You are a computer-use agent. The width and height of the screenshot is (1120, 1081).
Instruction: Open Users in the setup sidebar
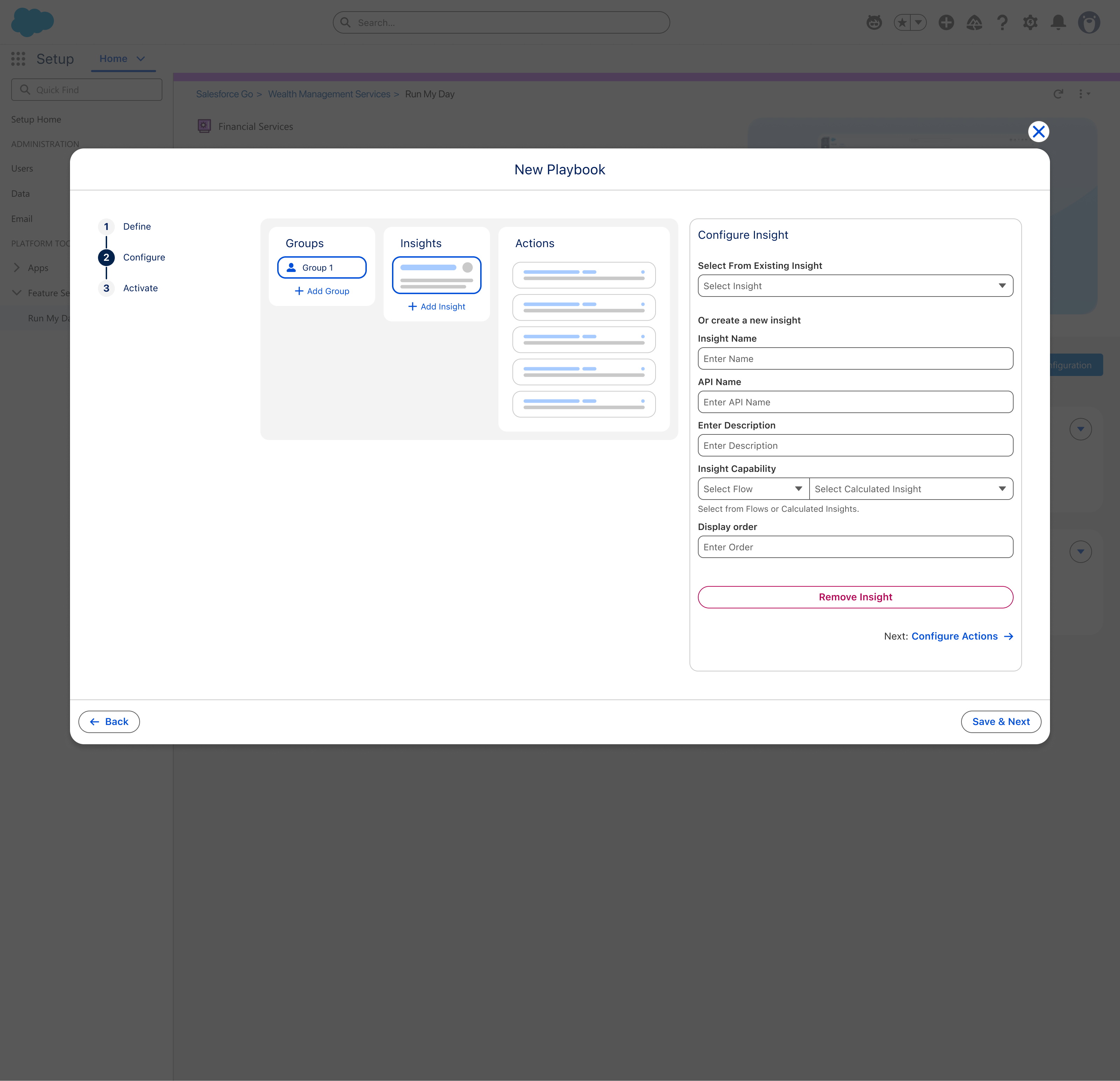22,168
